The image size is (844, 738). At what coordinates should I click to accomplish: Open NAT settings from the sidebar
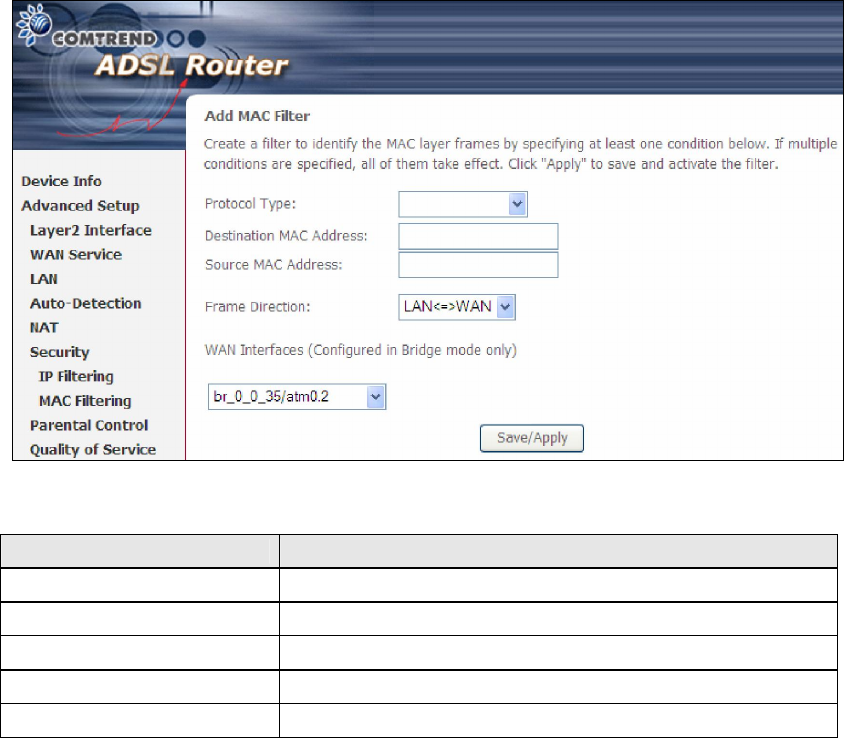point(44,328)
